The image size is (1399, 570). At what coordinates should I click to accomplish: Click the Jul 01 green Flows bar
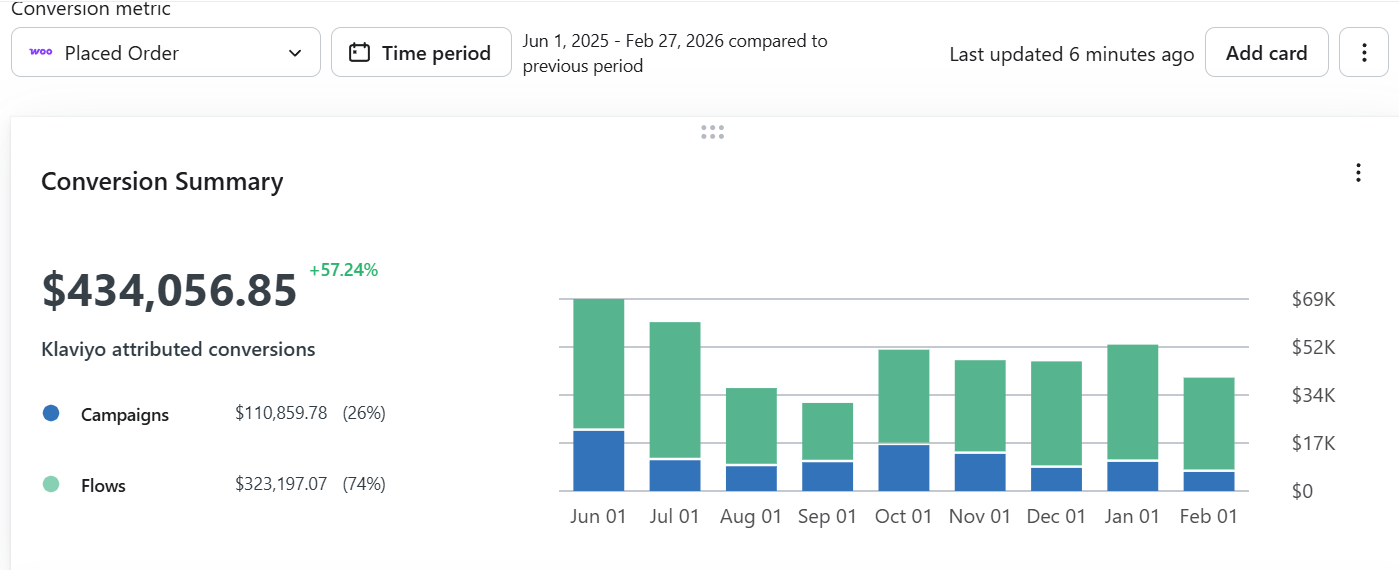[675, 390]
